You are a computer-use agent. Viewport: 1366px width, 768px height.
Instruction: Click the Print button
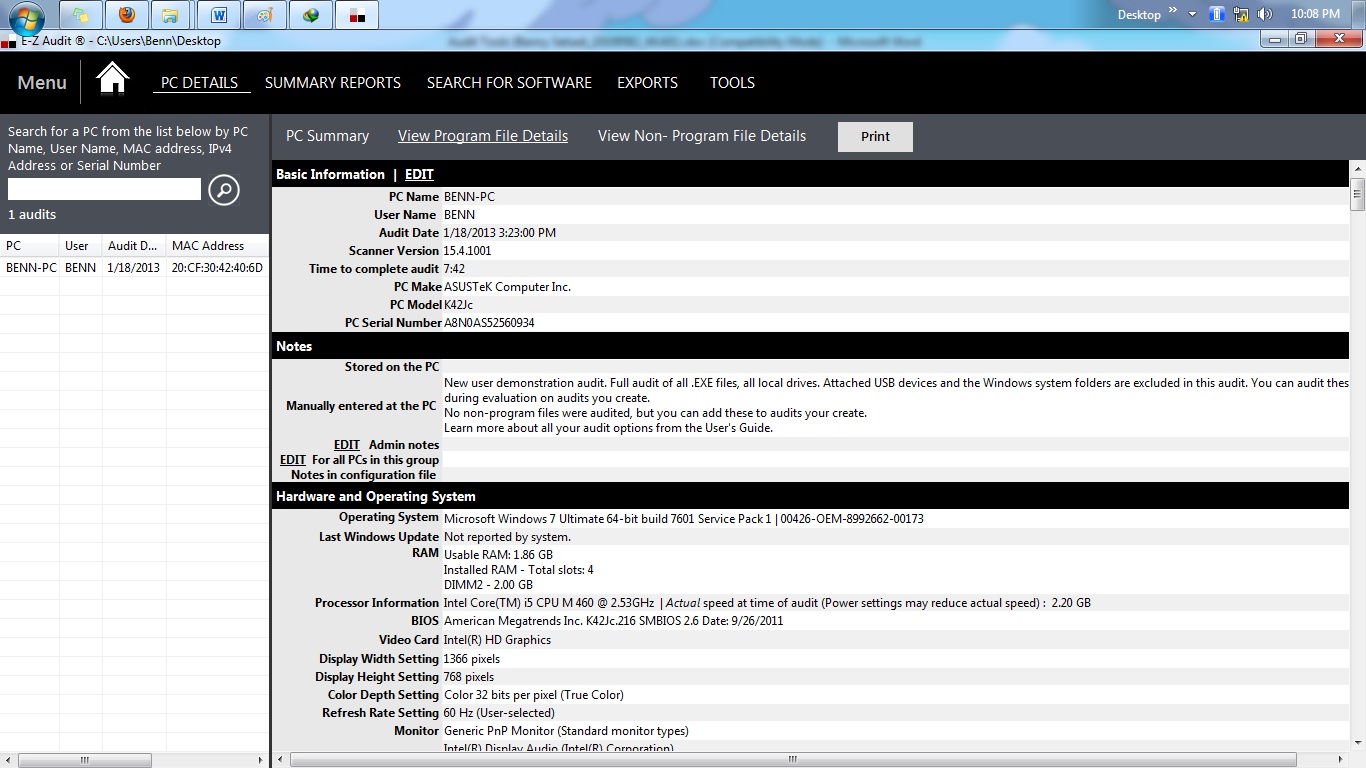(x=874, y=136)
